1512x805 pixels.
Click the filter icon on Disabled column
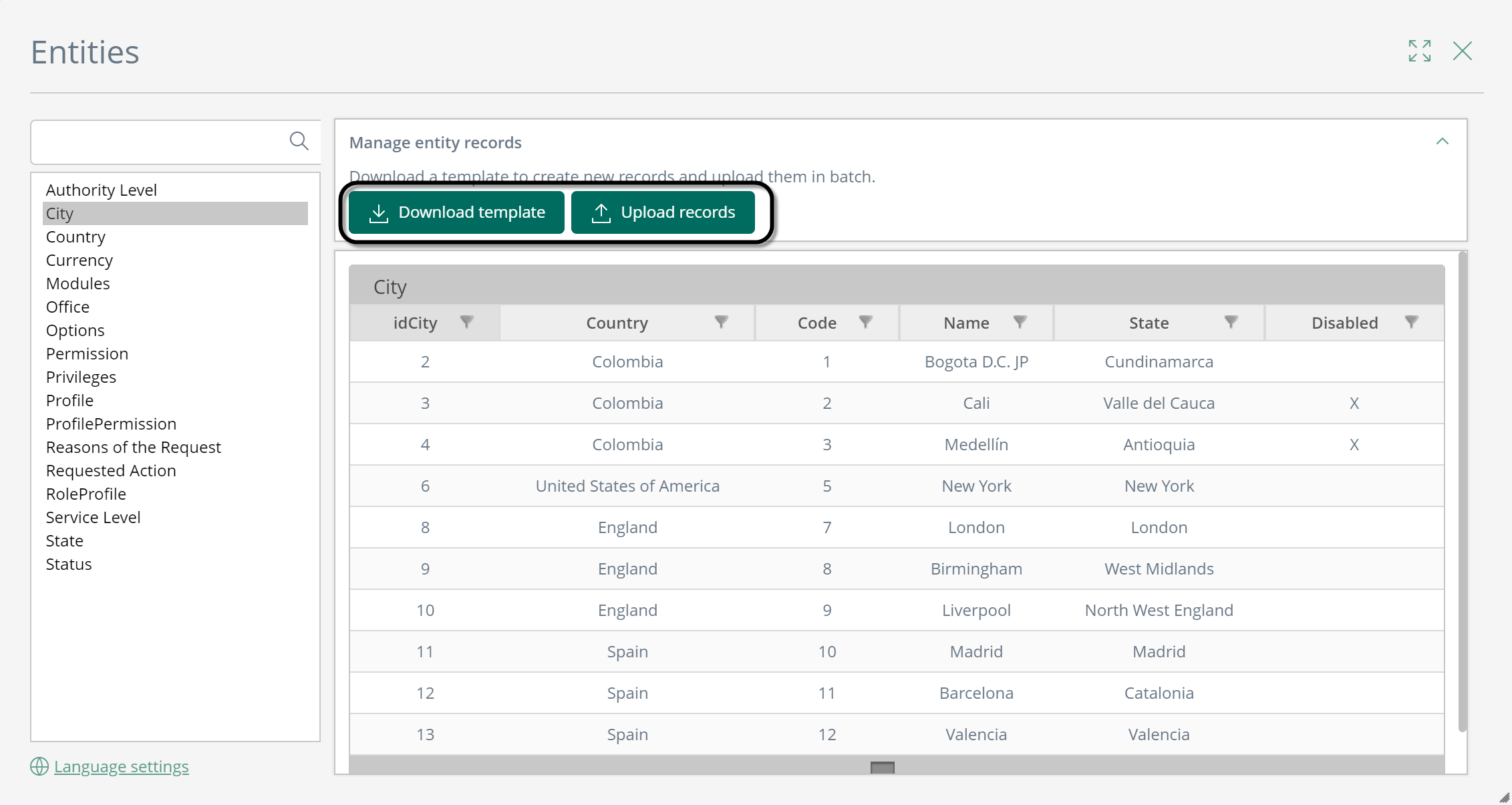[1412, 322]
